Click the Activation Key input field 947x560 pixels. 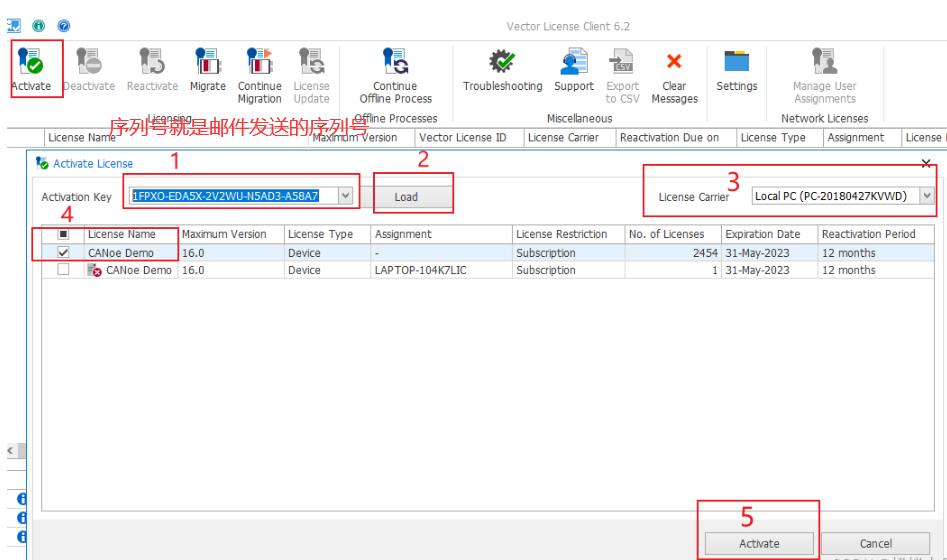pyautogui.click(x=234, y=196)
